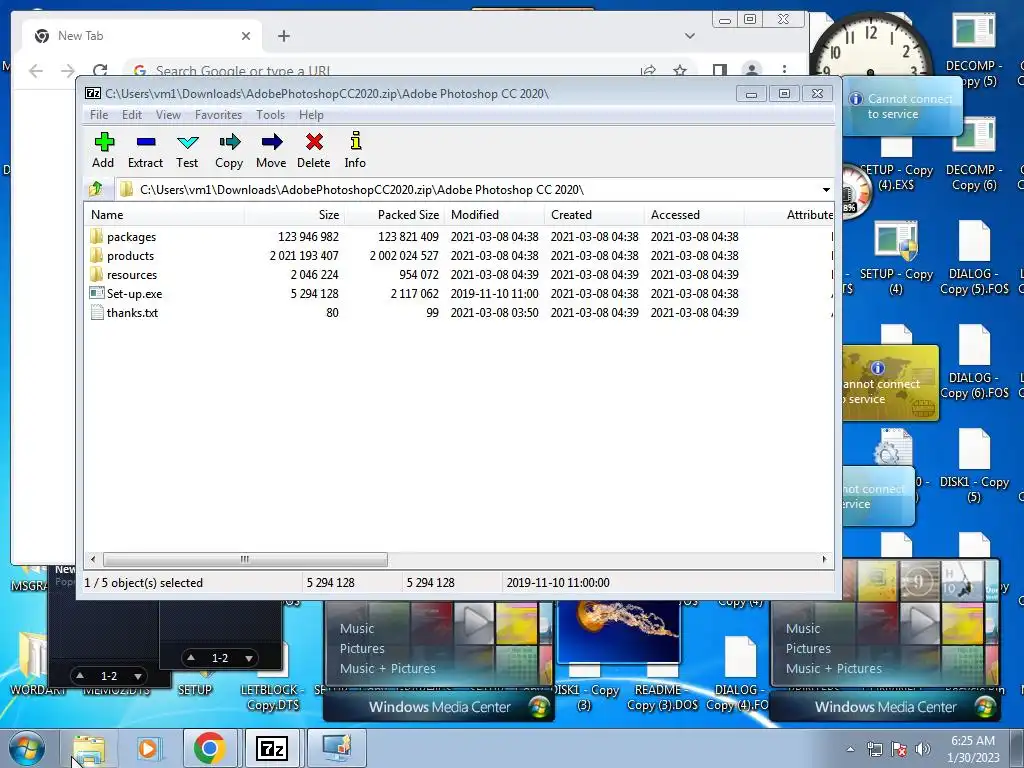Sort by Packed Size column header
Viewport: 1024px width, 768px height.
click(x=394, y=215)
